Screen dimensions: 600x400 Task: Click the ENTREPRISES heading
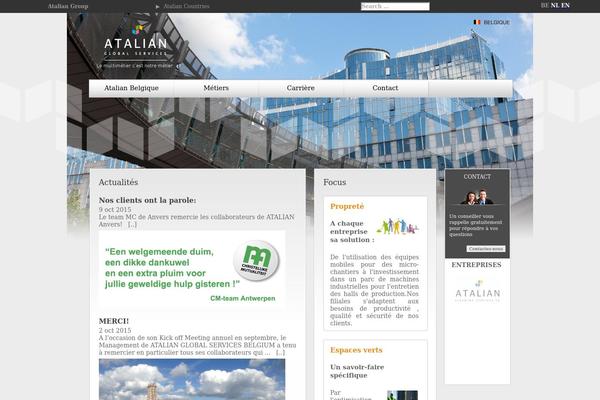click(x=476, y=265)
